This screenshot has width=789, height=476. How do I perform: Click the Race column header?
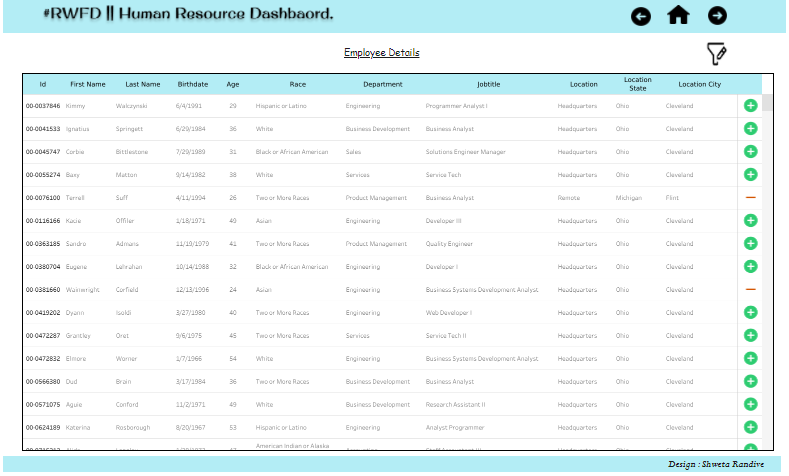[297, 85]
